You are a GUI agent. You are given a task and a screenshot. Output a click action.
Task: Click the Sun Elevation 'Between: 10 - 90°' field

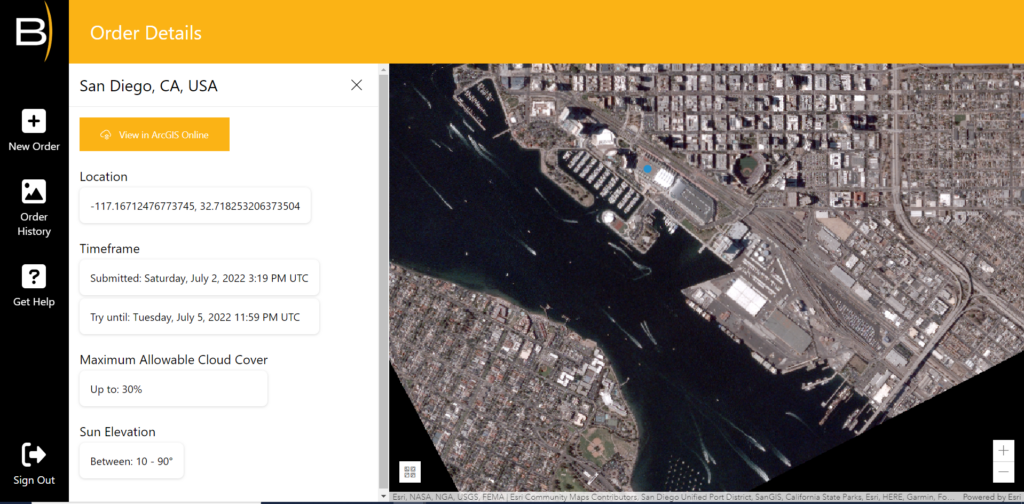point(131,461)
